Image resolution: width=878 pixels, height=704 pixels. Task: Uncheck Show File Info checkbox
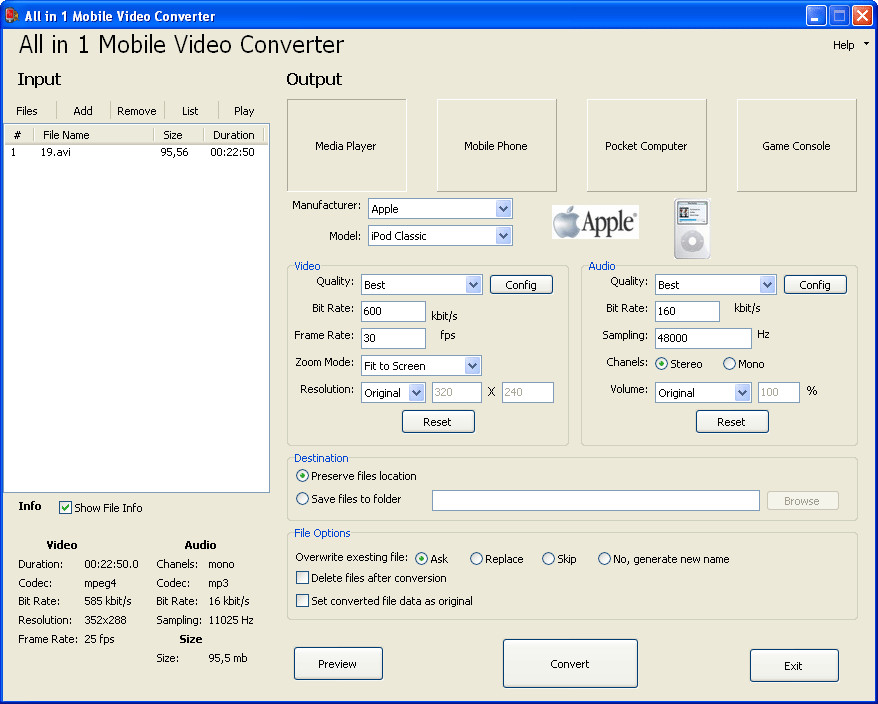point(66,508)
